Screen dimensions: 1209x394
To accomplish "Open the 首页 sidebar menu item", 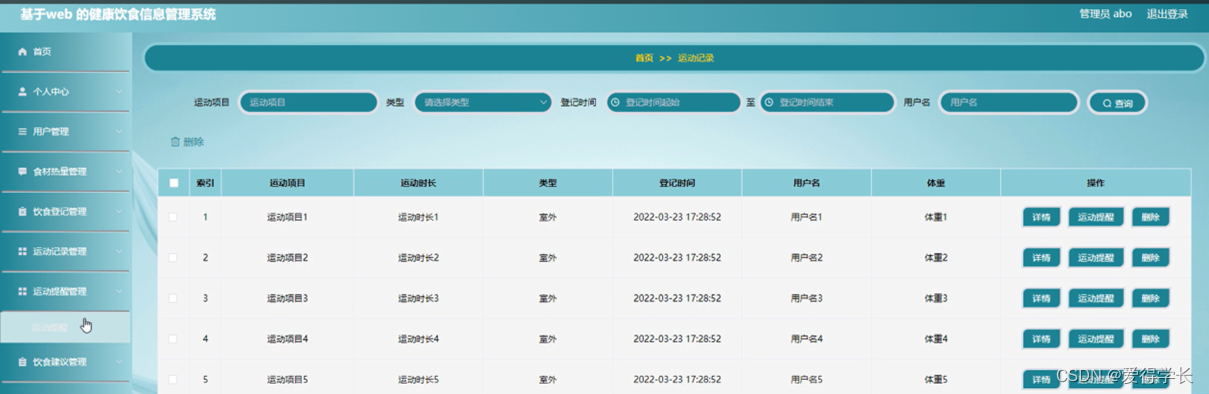I will point(65,51).
